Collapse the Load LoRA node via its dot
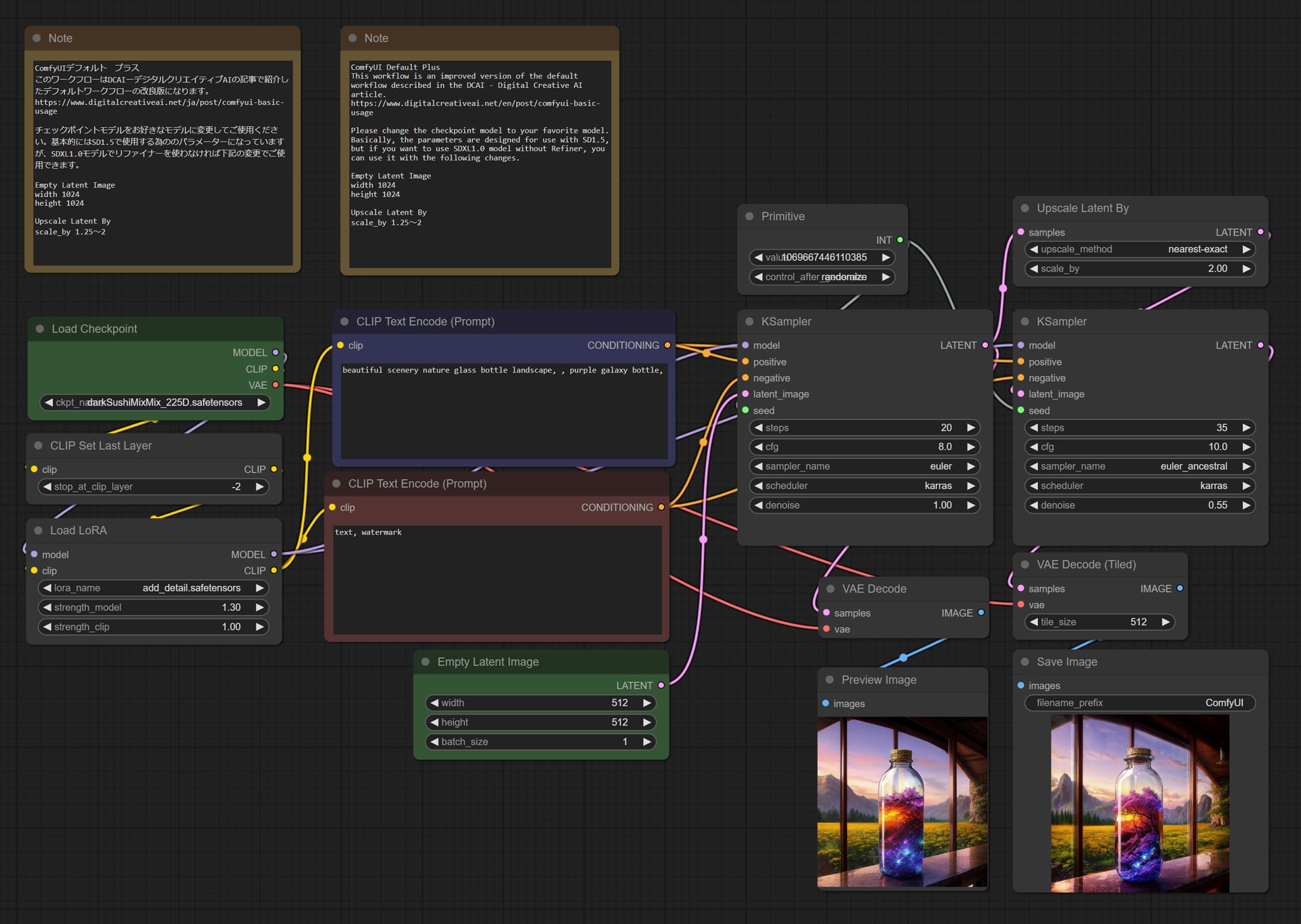The width and height of the screenshot is (1301, 924). point(39,530)
